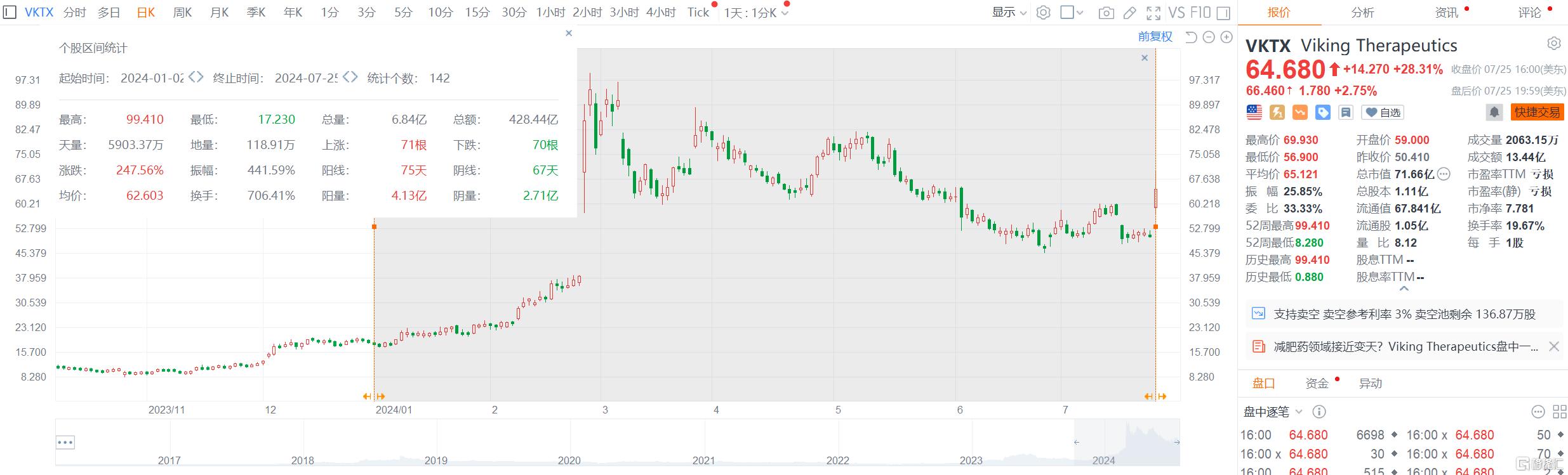Open the 1天:1分K period dropdown
Image resolution: width=1568 pixels, height=475 pixels.
756,13
